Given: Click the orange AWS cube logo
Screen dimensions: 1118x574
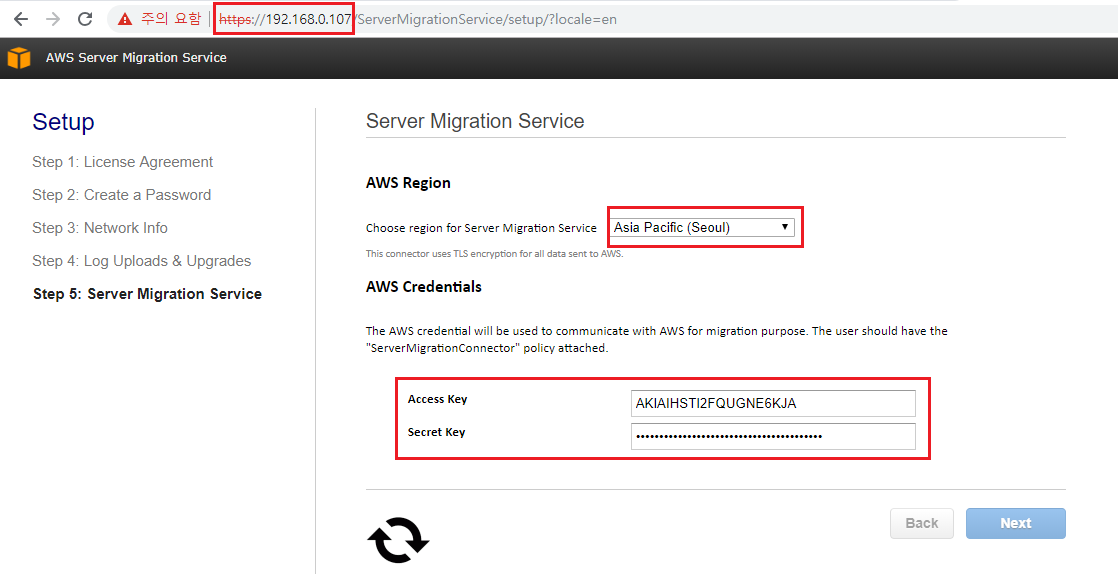Looking at the screenshot, I should (19, 58).
